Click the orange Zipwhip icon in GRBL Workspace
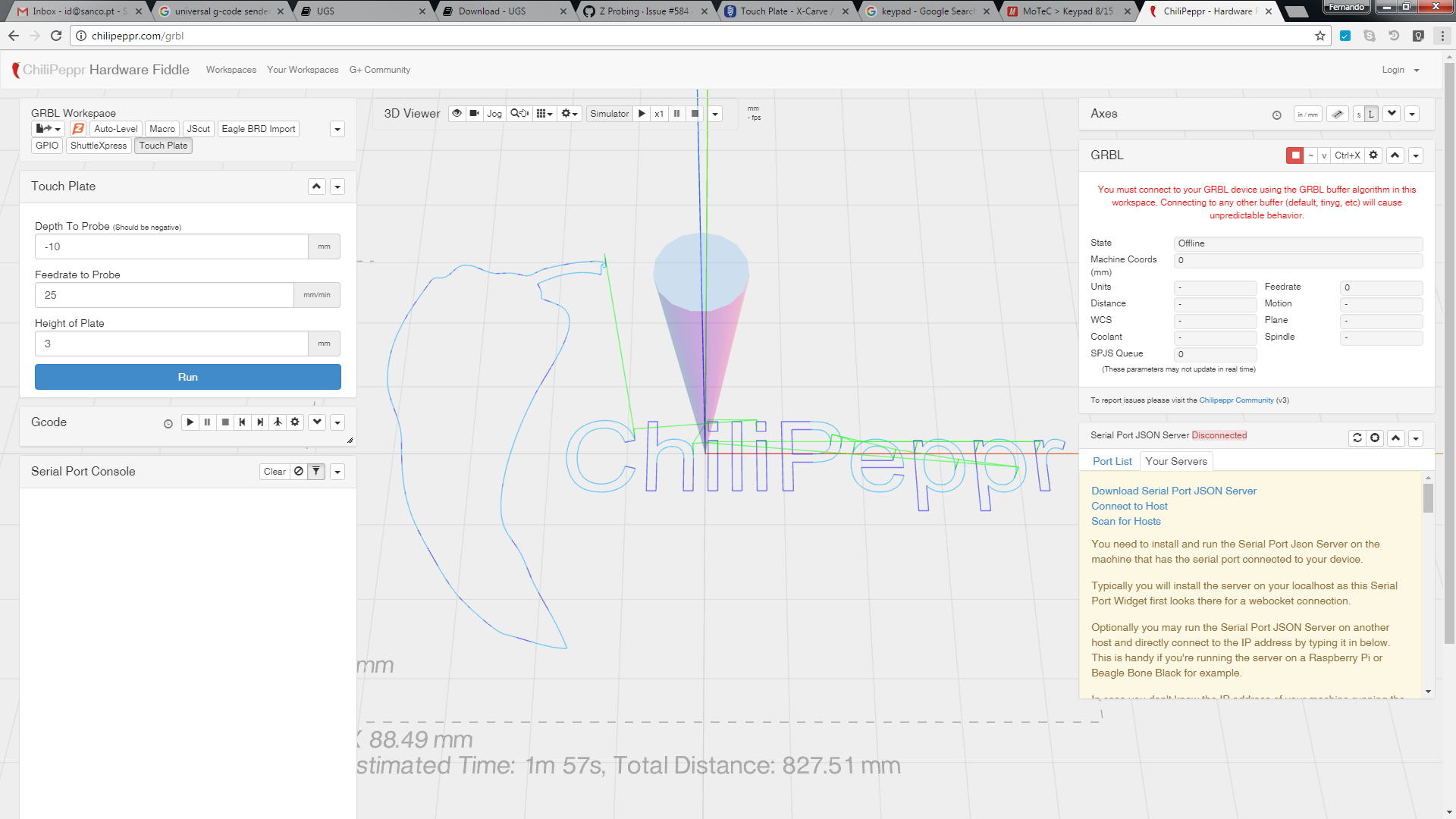This screenshot has width=1456, height=819. coord(77,129)
